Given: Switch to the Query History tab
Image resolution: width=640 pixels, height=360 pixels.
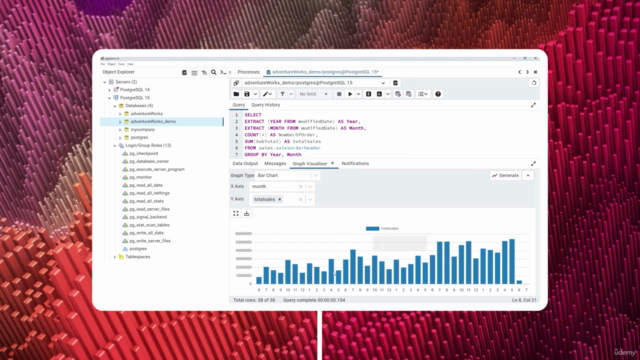Looking at the screenshot, I should coord(266,105).
